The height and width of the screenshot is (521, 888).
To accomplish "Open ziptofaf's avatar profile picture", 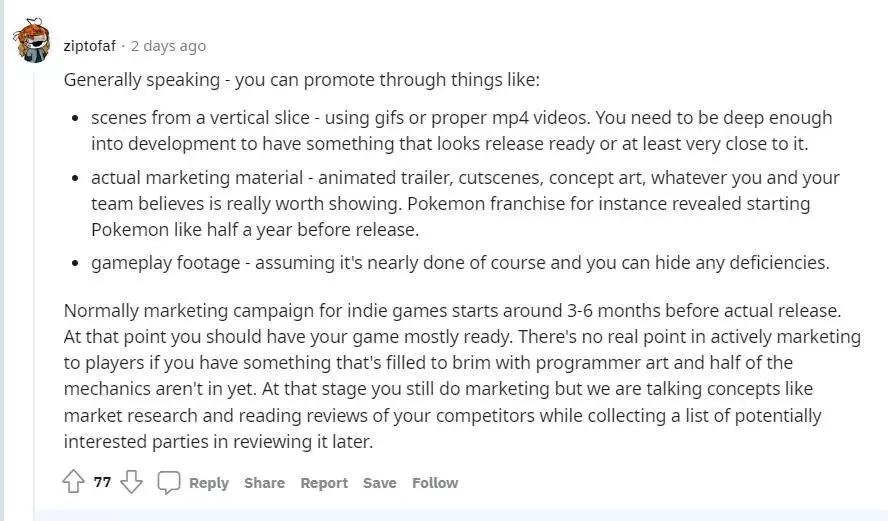I will pyautogui.click(x=32, y=41).
